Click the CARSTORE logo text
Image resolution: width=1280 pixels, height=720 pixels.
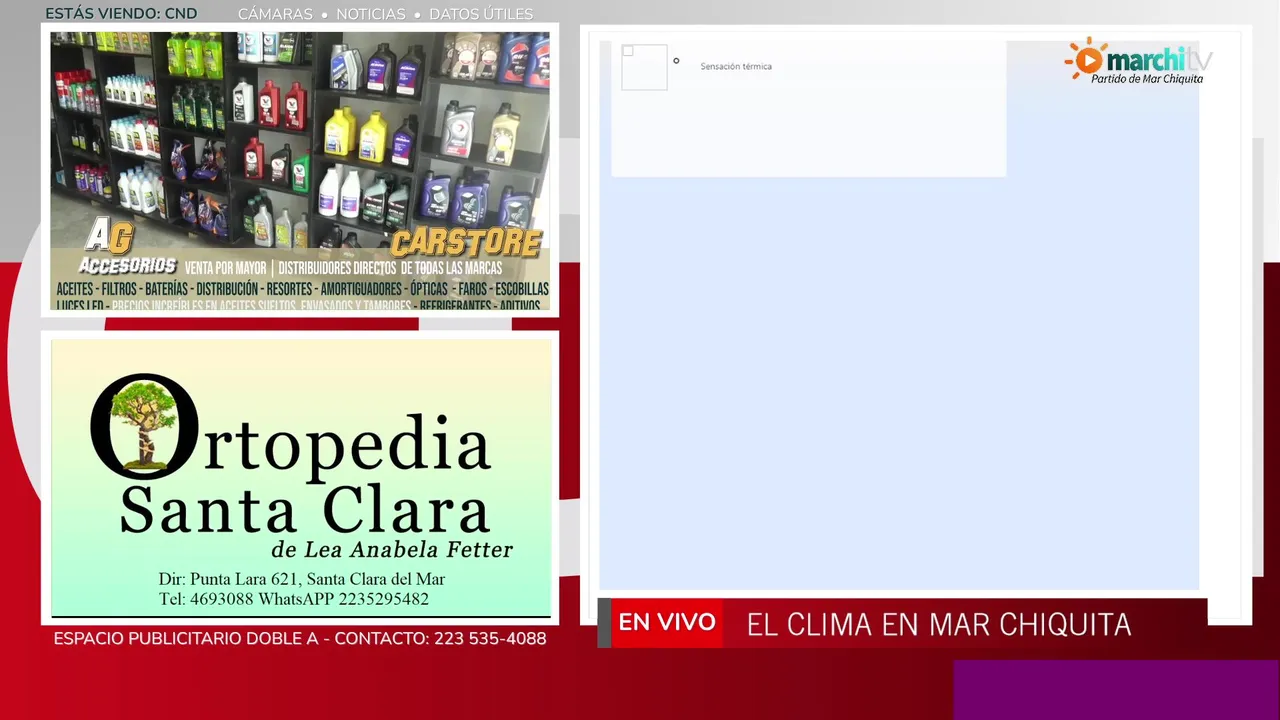[466, 242]
